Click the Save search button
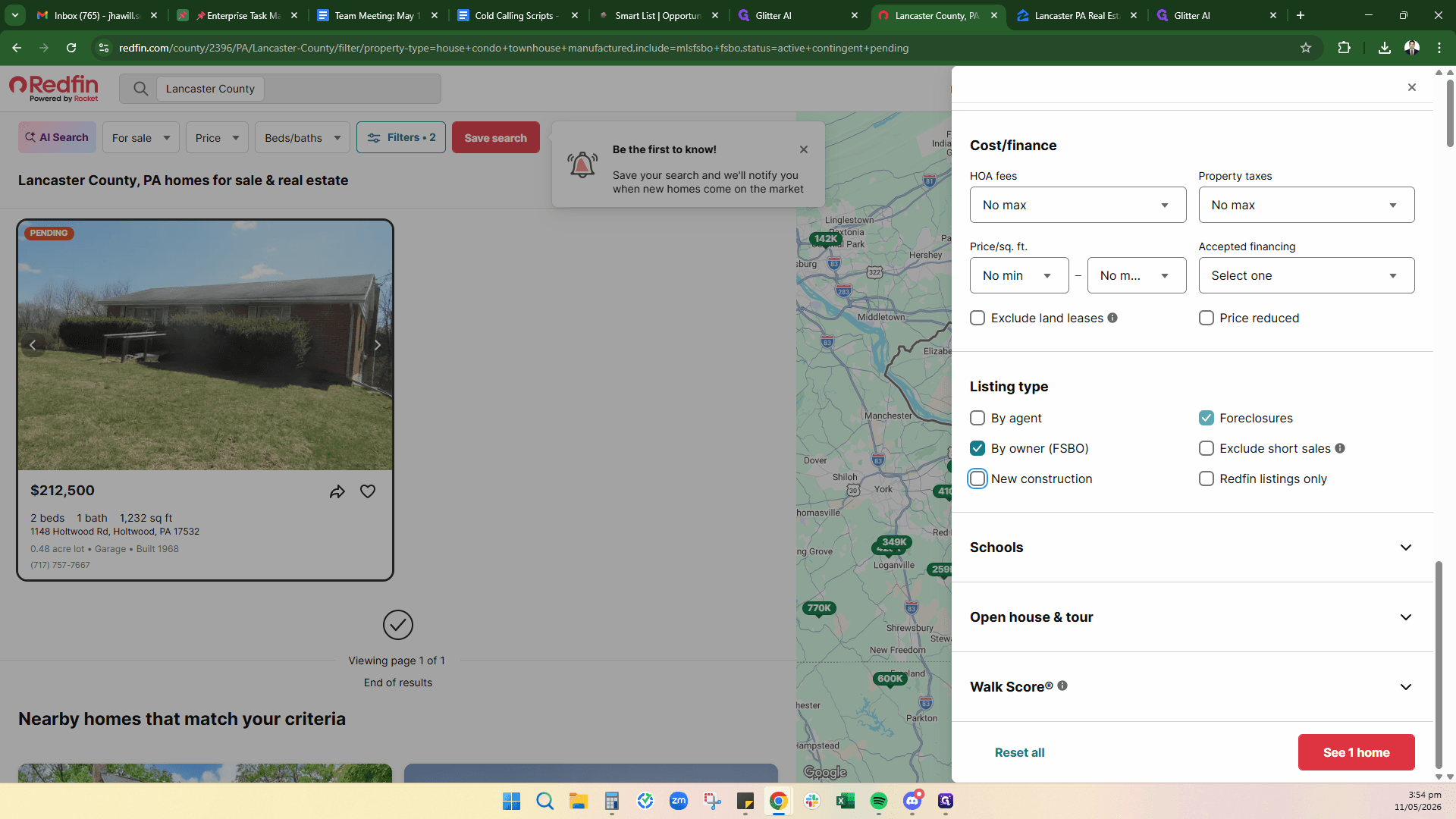The width and height of the screenshot is (1456, 819). point(496,137)
